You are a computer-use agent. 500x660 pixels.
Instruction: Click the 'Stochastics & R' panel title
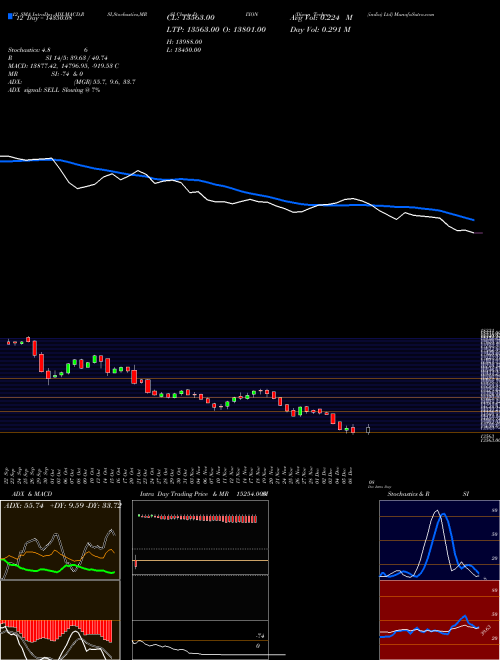click(x=409, y=494)
